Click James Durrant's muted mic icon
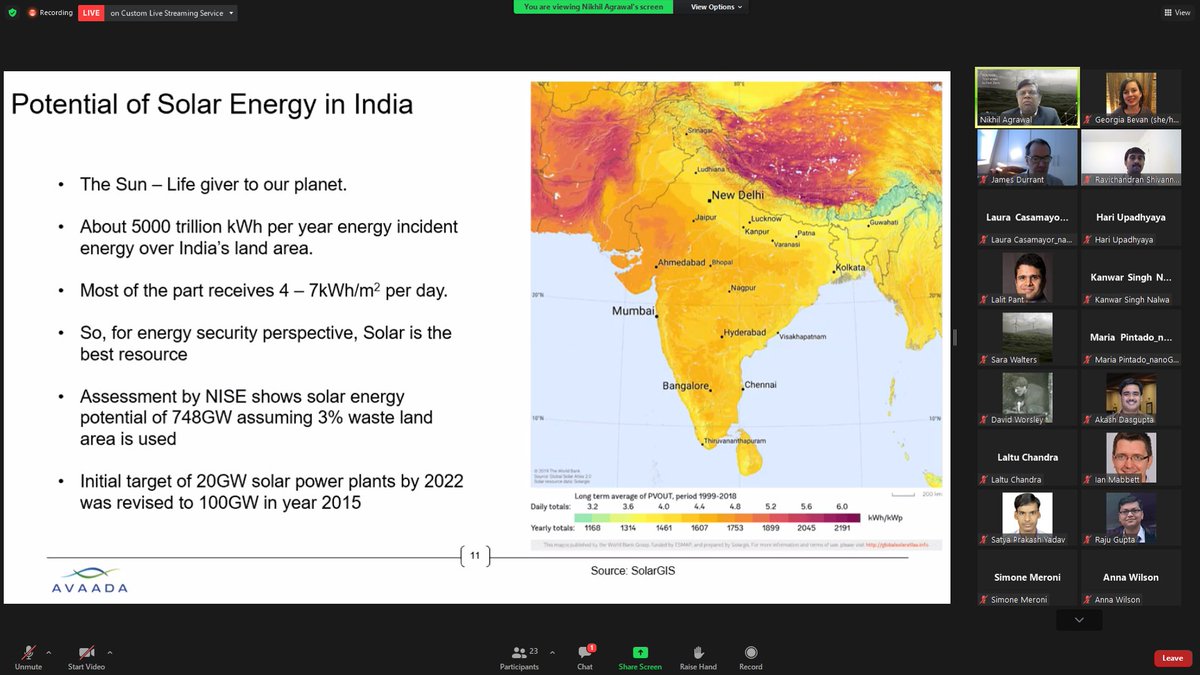 click(985, 181)
